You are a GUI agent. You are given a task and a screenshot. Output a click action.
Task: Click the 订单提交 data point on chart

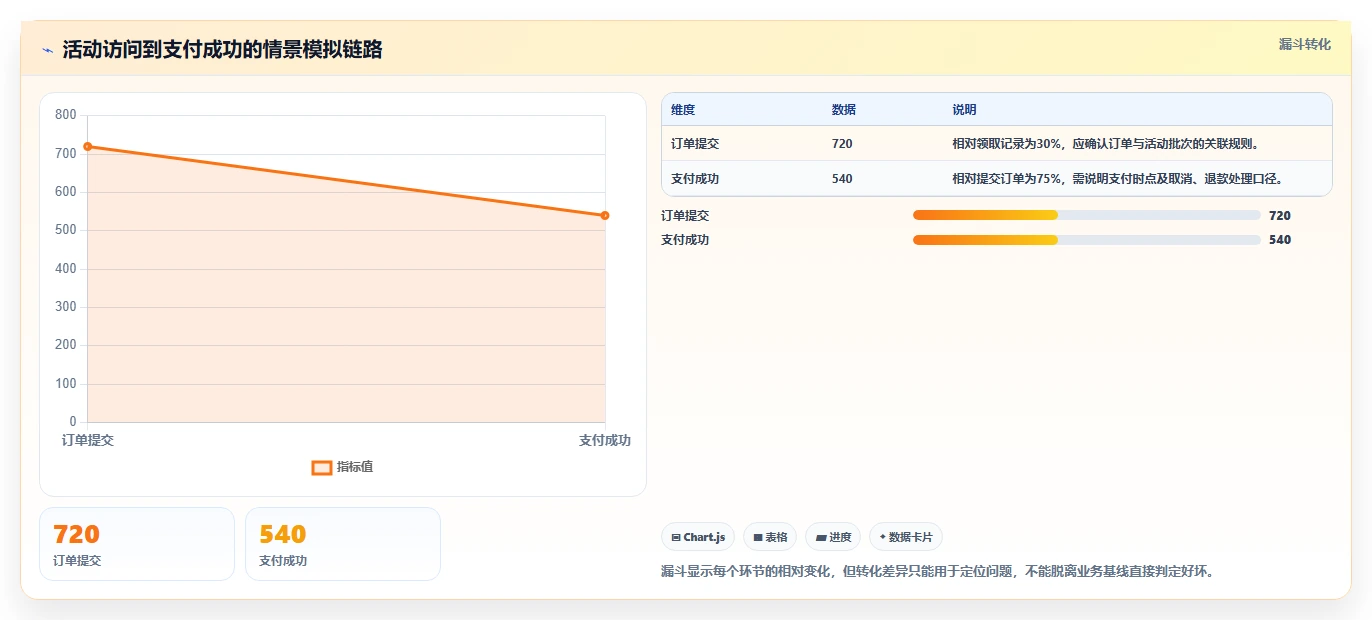pyautogui.click(x=88, y=147)
